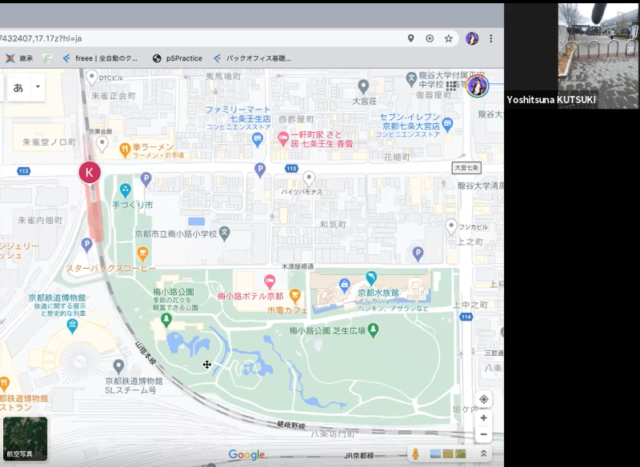Expand the imagery strip chevron at bottom right
Screen dimensions: 640x467
click(x=484, y=454)
